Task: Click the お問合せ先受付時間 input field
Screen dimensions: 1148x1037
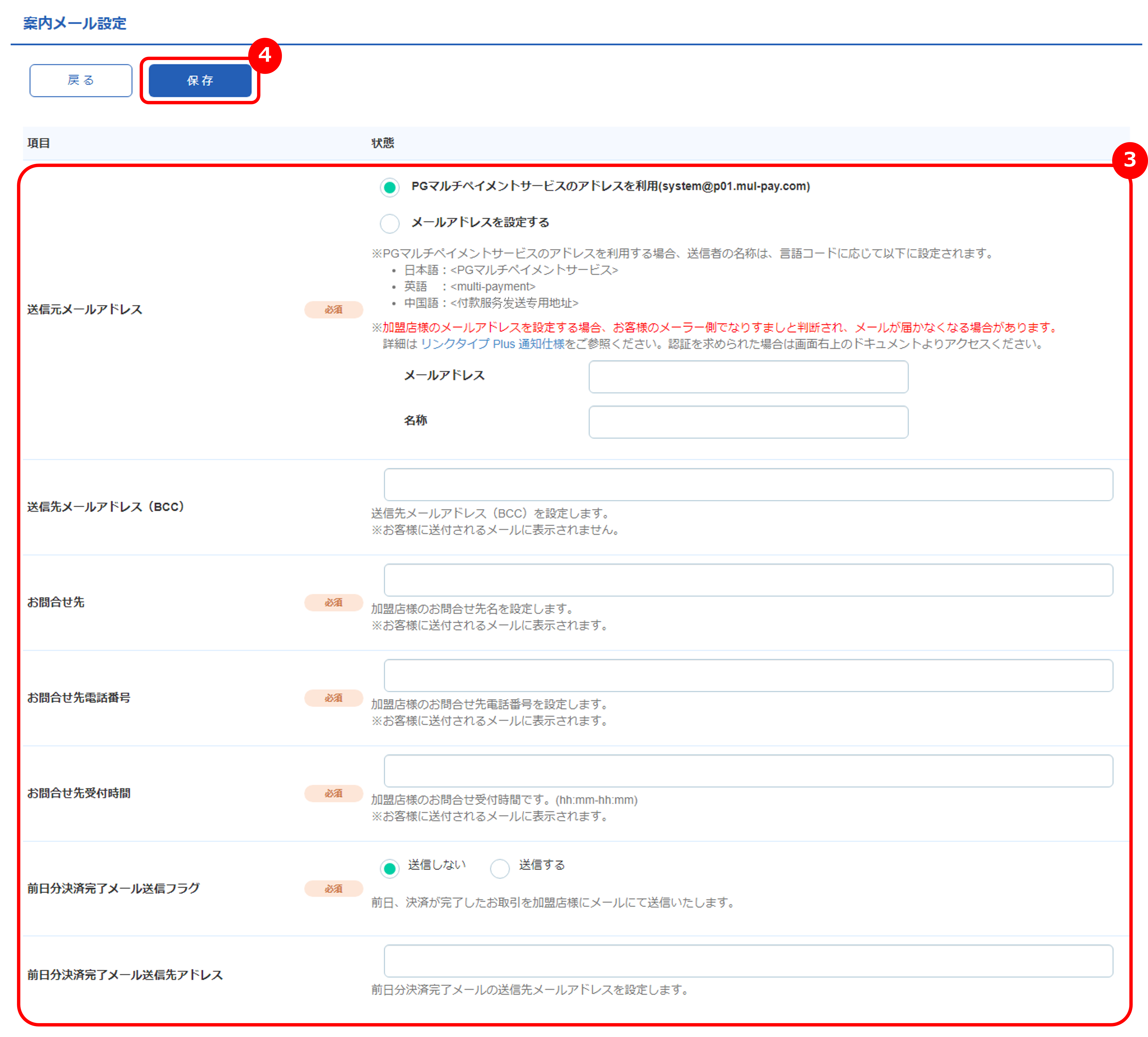Action: tap(748, 771)
